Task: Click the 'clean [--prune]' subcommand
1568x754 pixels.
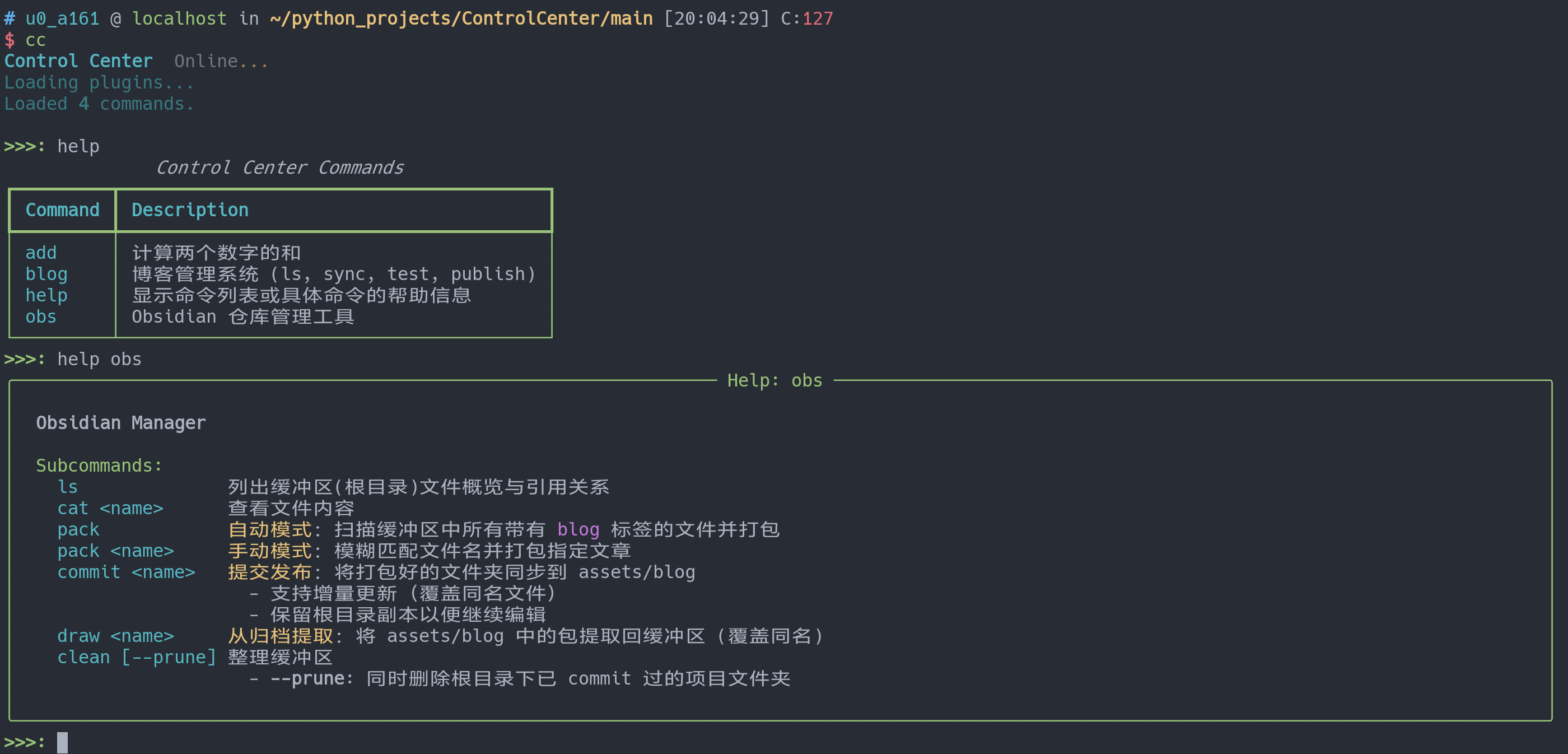Action: [x=136, y=658]
